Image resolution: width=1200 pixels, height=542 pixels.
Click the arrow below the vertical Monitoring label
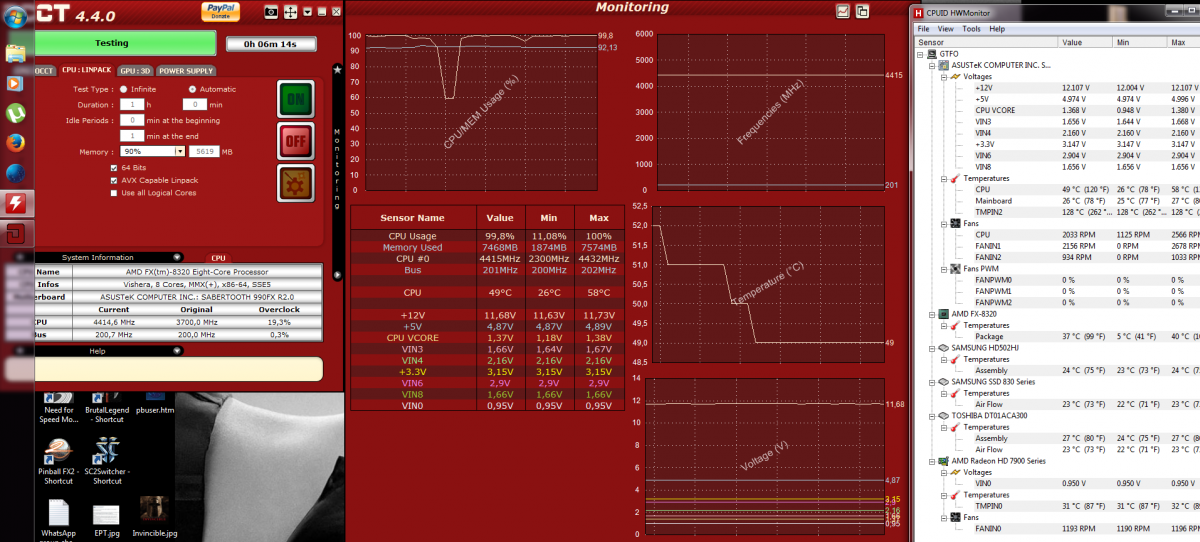click(337, 274)
